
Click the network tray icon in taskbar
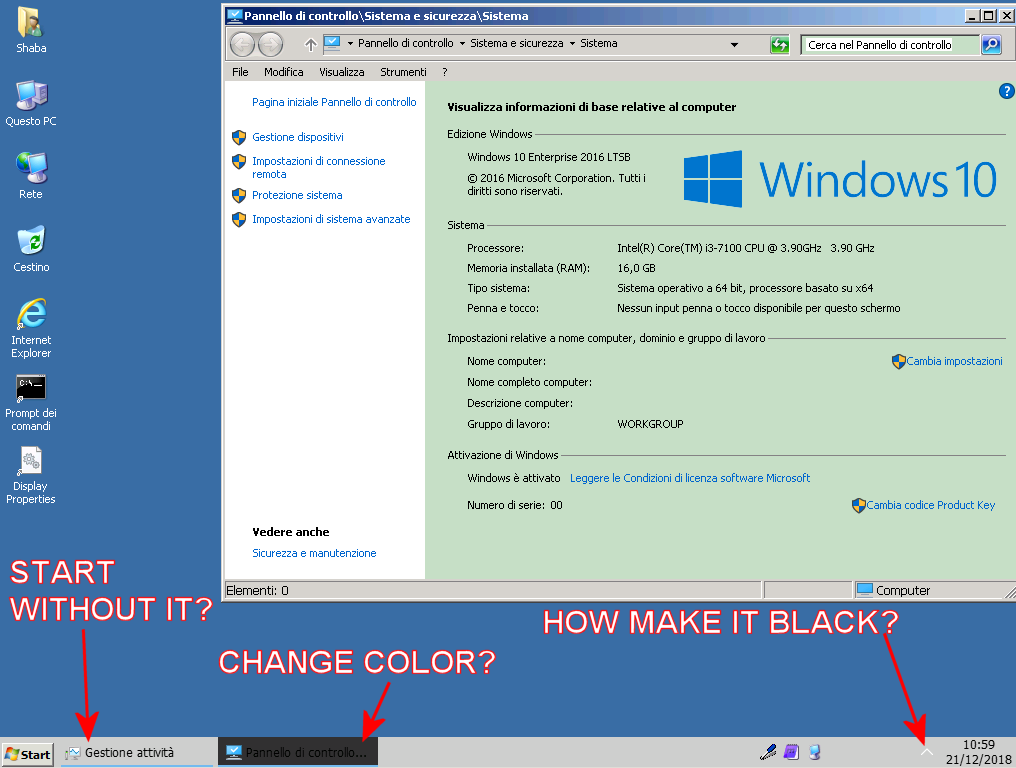pyautogui.click(x=814, y=752)
